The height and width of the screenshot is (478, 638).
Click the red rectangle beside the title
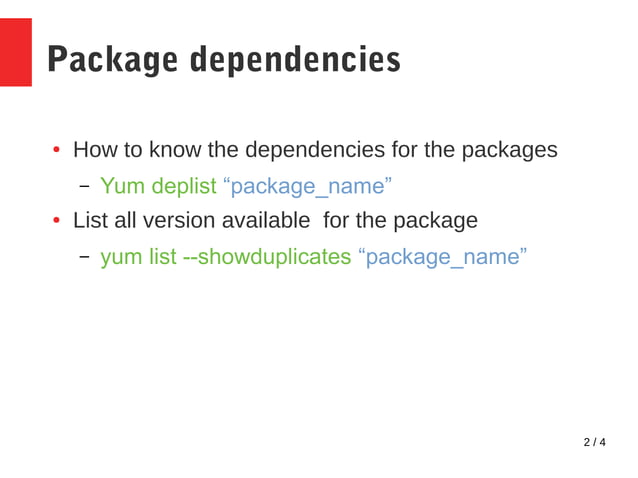click(x=16, y=52)
